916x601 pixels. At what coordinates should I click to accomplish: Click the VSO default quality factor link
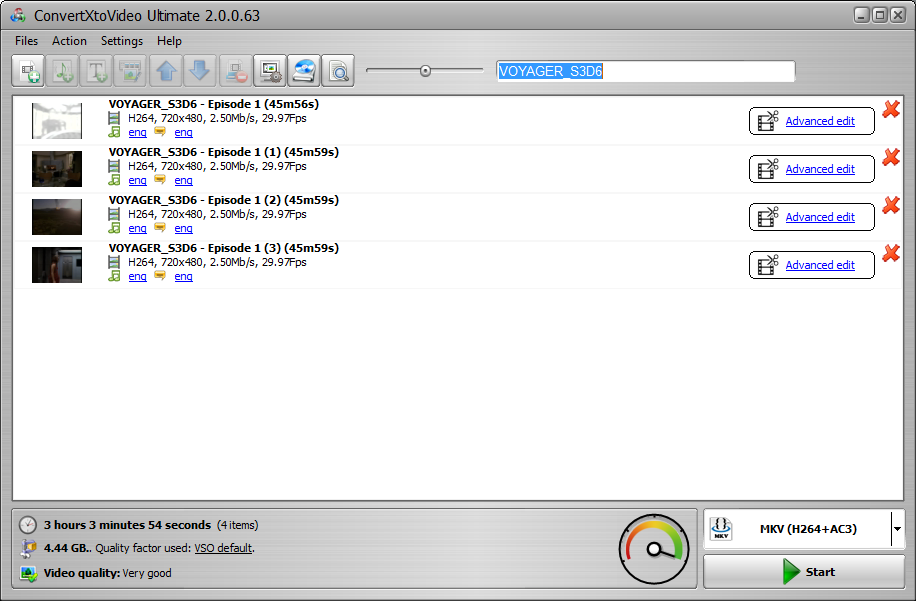[x=223, y=548]
